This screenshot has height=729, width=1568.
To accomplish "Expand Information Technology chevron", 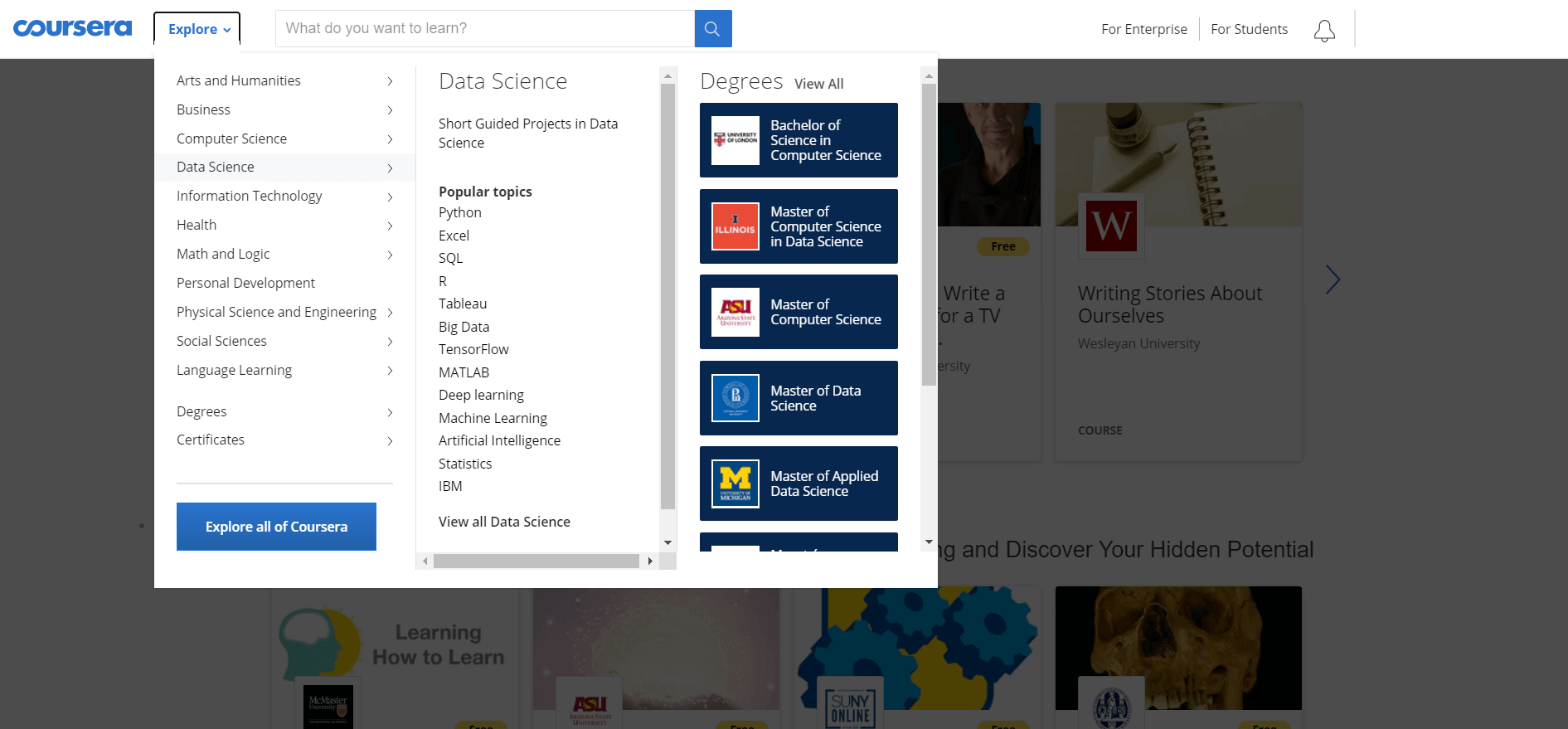I will point(390,197).
